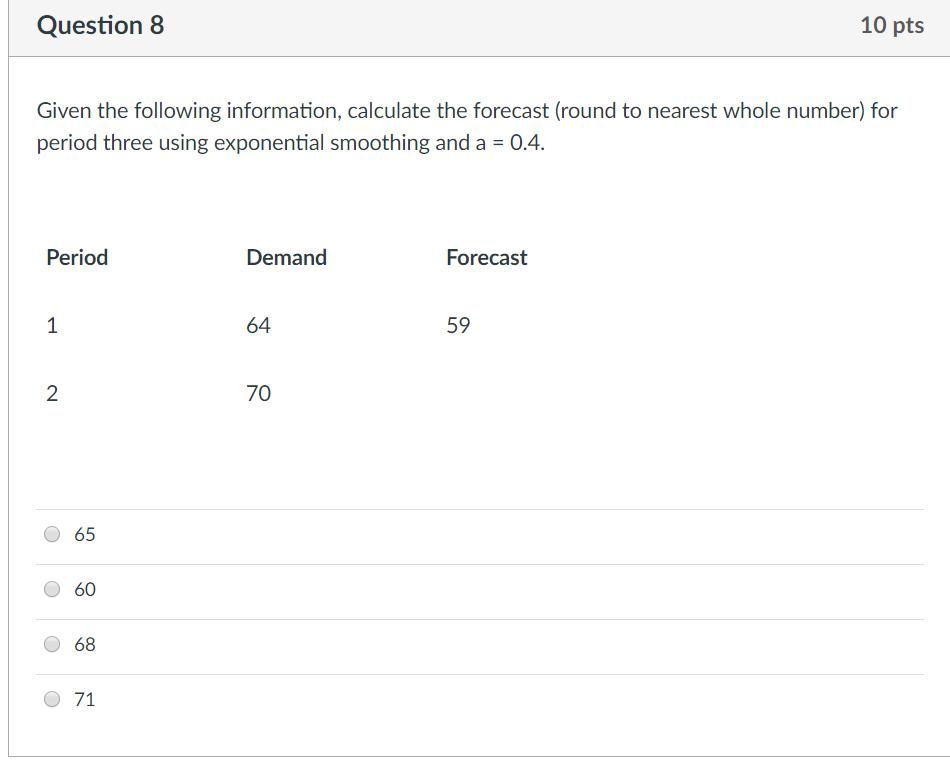Click the period 2 demand value 70
Screen dimensions: 950x772
pyautogui.click(x=258, y=394)
